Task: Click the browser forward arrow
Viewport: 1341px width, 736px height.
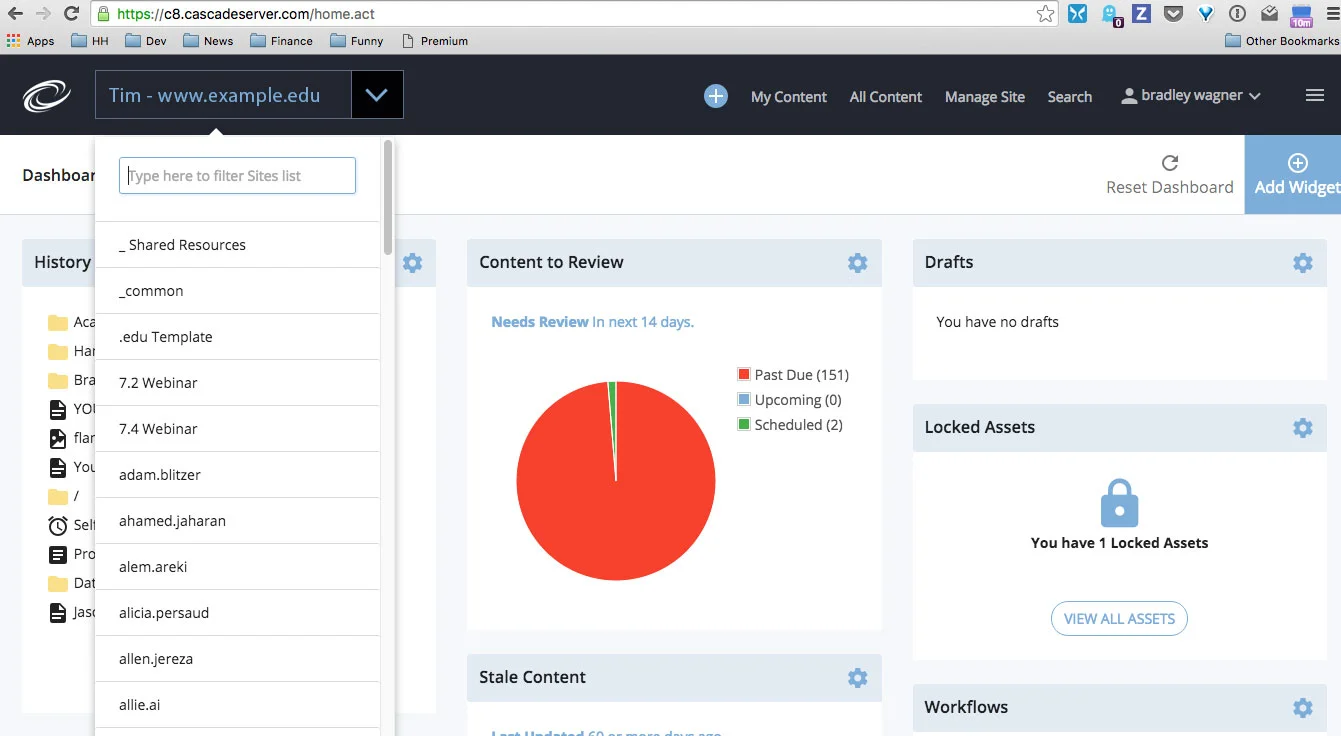Action: pos(43,14)
